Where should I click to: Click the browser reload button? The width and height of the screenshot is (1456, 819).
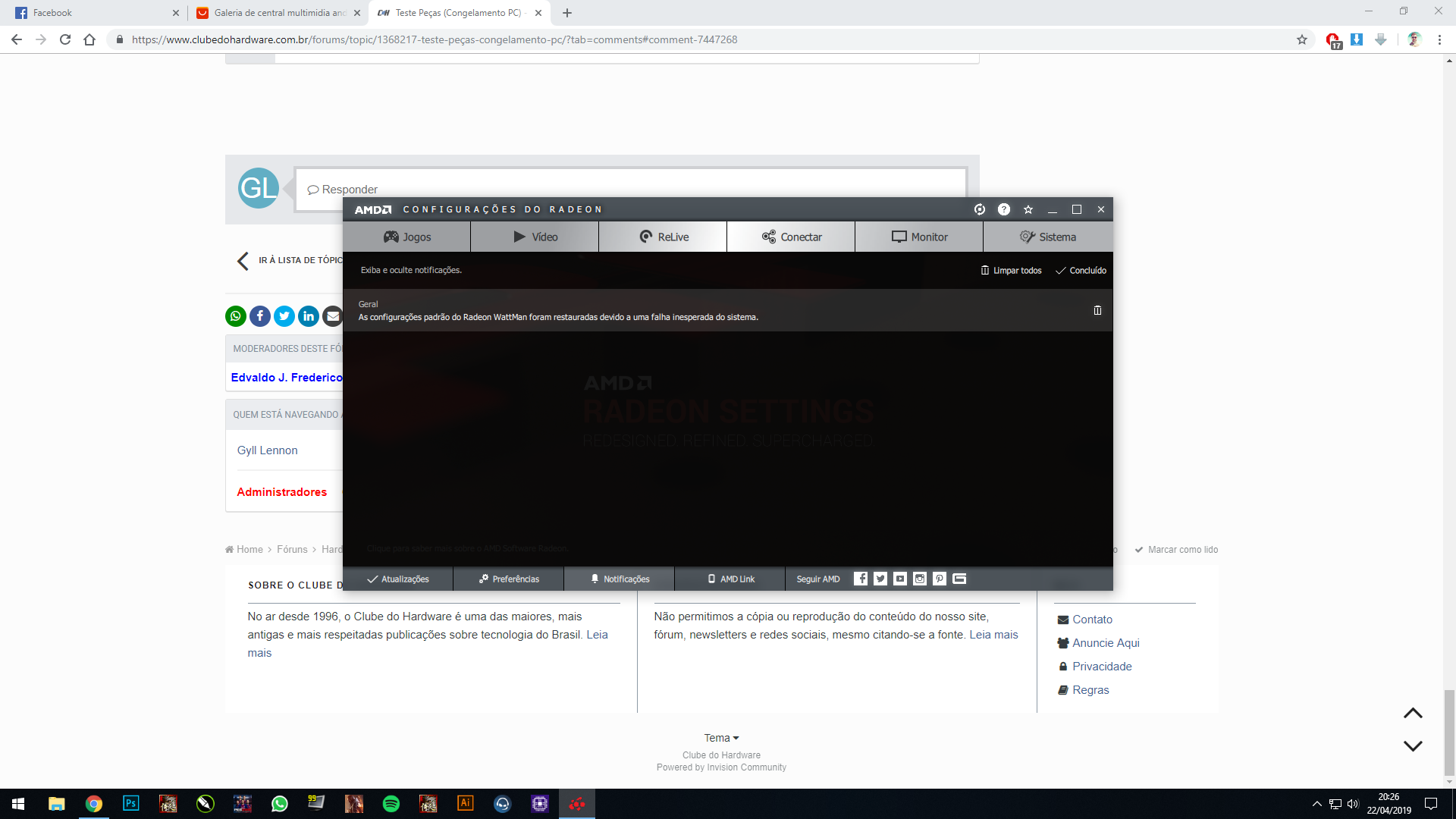(65, 39)
